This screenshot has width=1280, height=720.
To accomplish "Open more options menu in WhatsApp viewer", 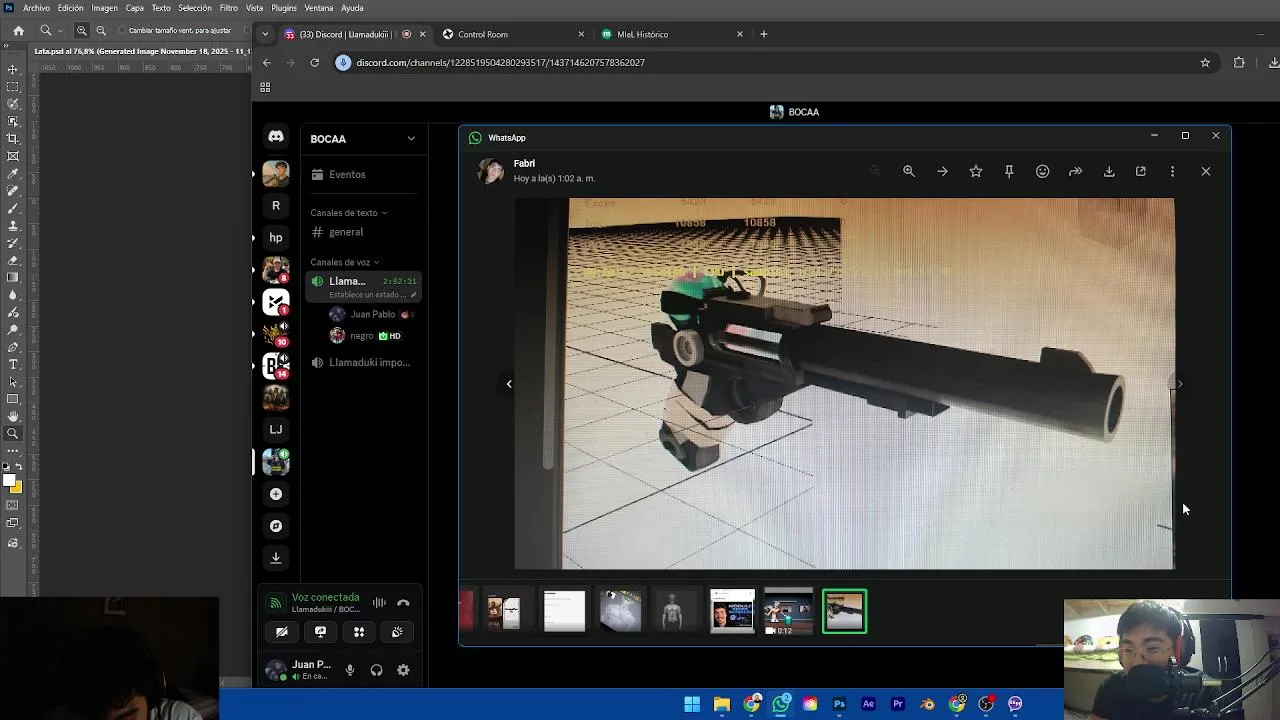I will pos(1172,171).
